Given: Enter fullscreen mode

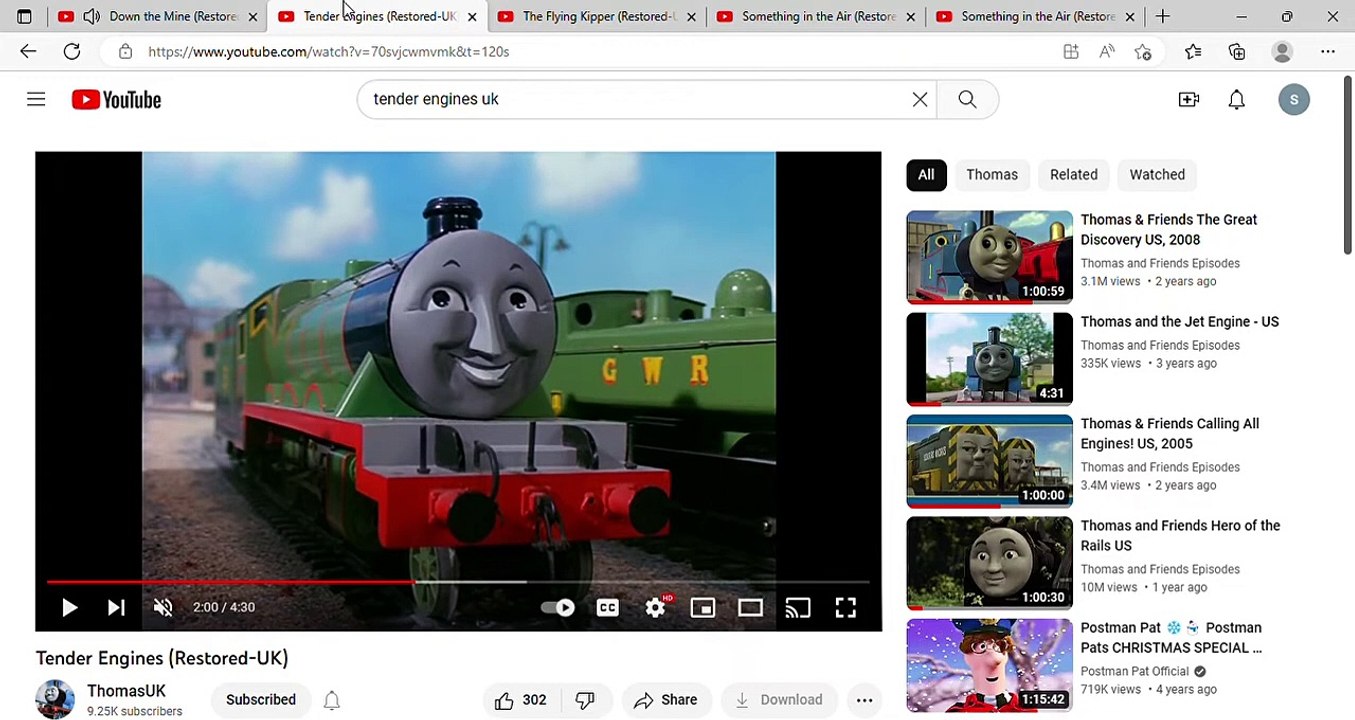Looking at the screenshot, I should (846, 607).
